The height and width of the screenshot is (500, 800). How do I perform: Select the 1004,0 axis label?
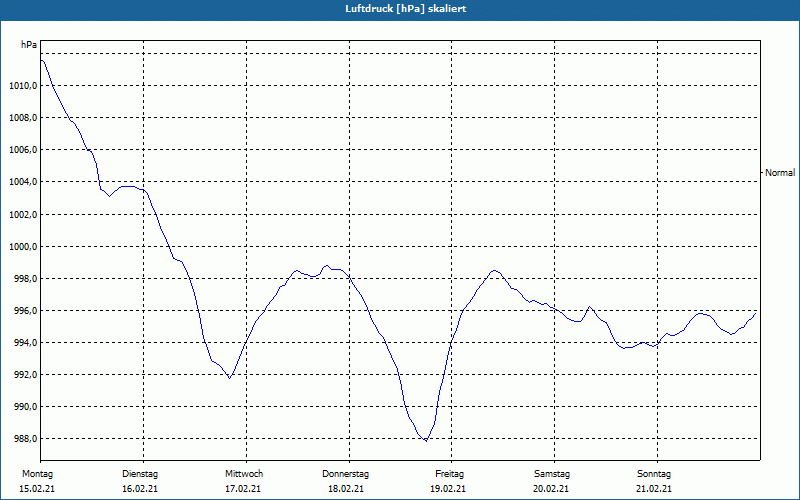[x=23, y=182]
